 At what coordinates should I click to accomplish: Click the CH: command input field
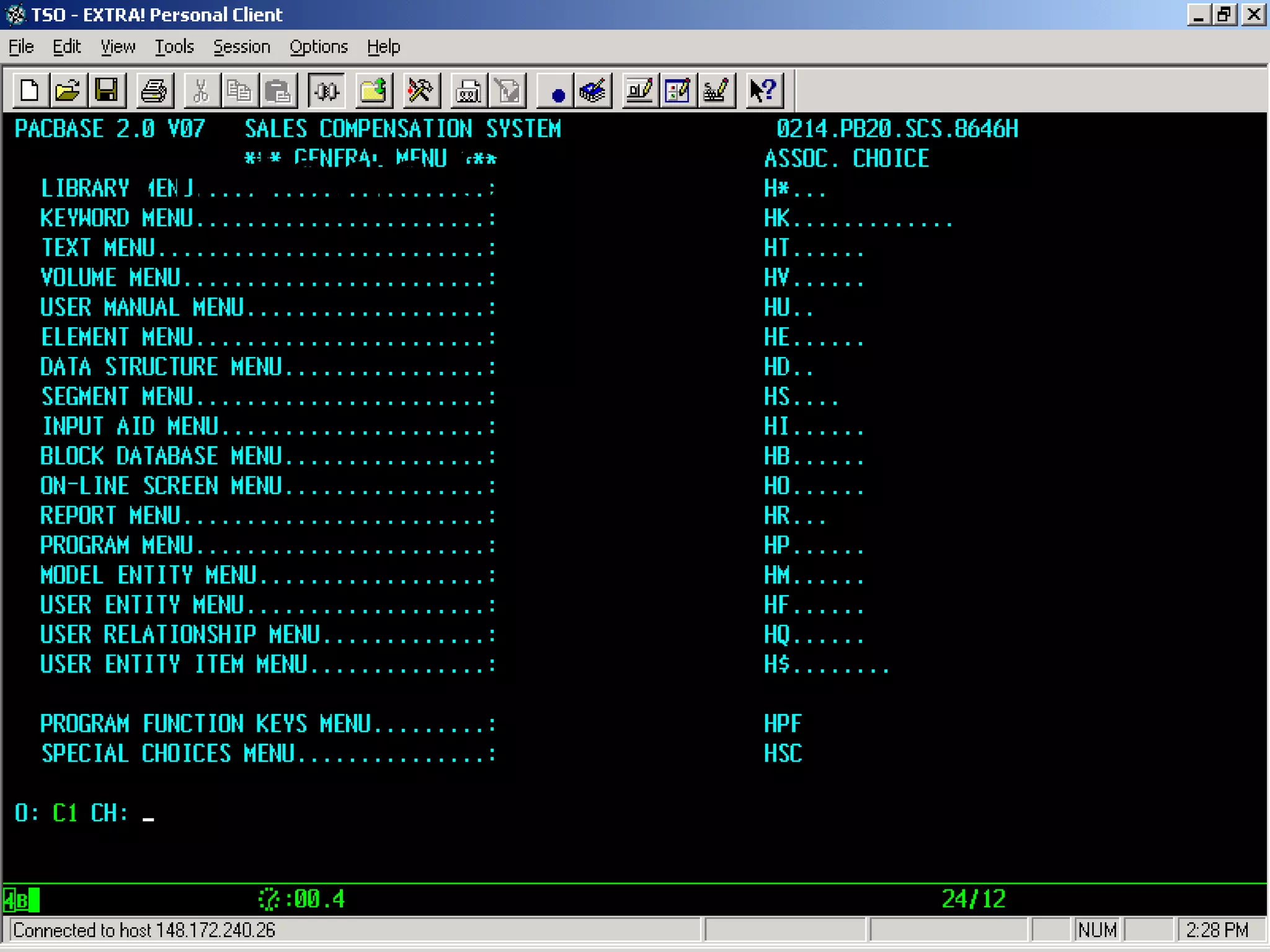click(x=149, y=813)
